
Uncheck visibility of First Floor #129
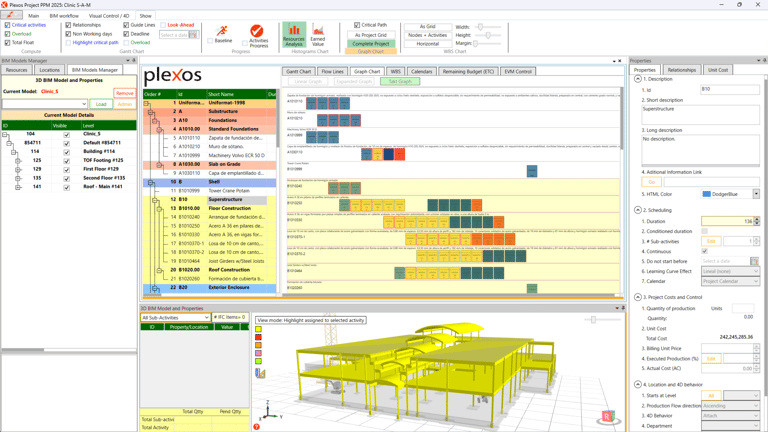(x=67, y=169)
